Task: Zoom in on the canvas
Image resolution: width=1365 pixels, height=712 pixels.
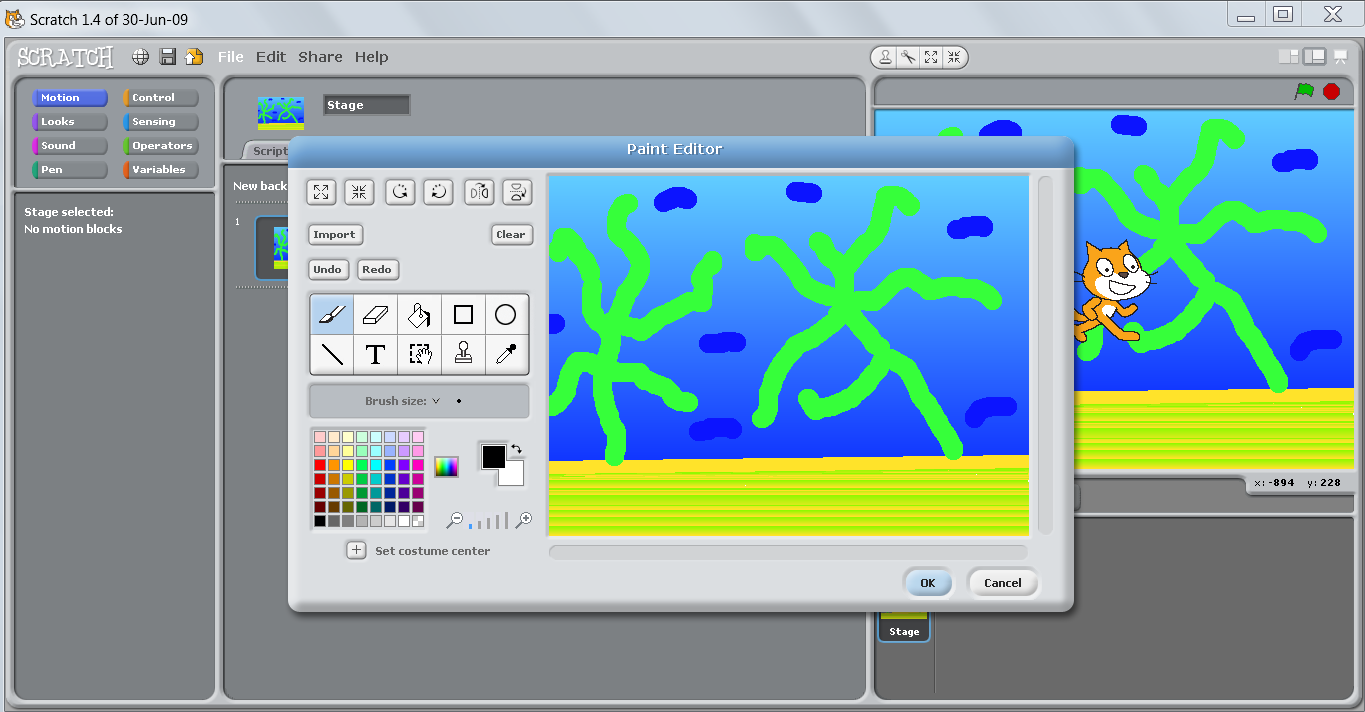Action: tap(523, 520)
